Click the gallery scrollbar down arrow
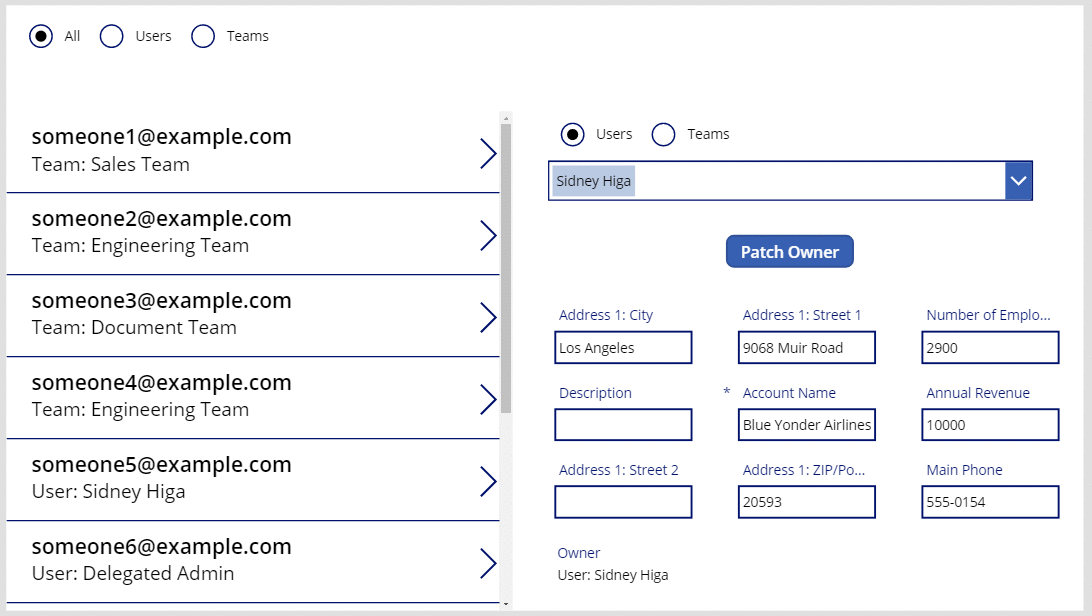The width and height of the screenshot is (1092, 616). 506,604
